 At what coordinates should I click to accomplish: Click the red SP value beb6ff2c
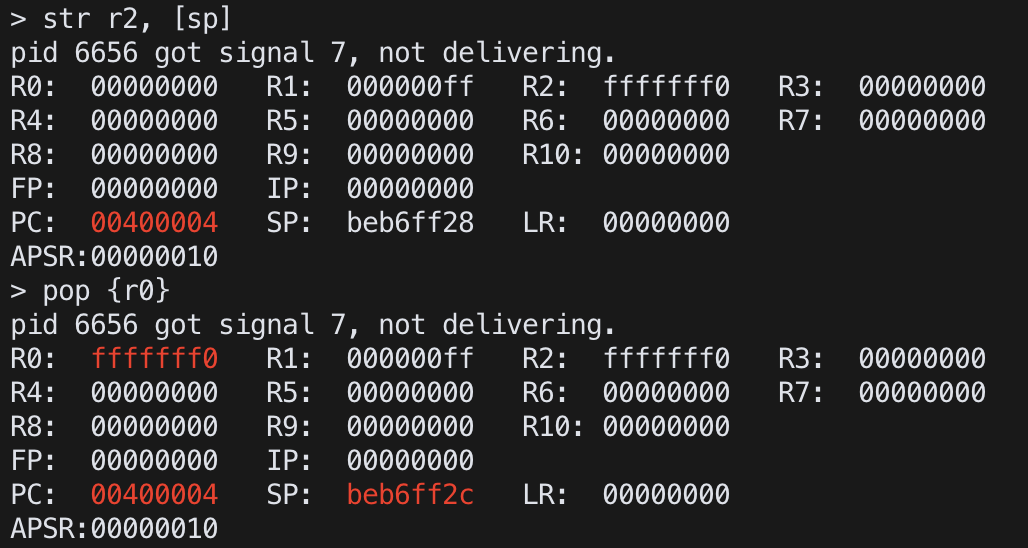coord(410,494)
